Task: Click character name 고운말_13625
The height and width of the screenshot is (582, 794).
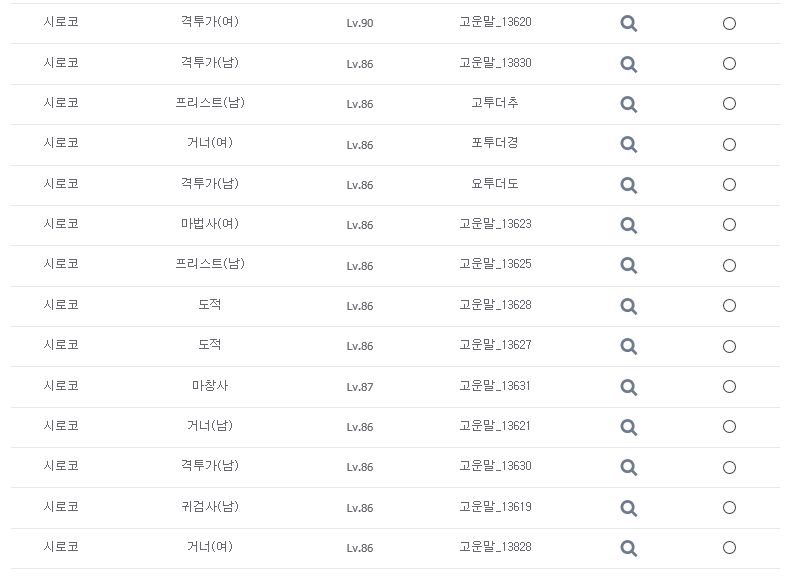Action: 495,265
